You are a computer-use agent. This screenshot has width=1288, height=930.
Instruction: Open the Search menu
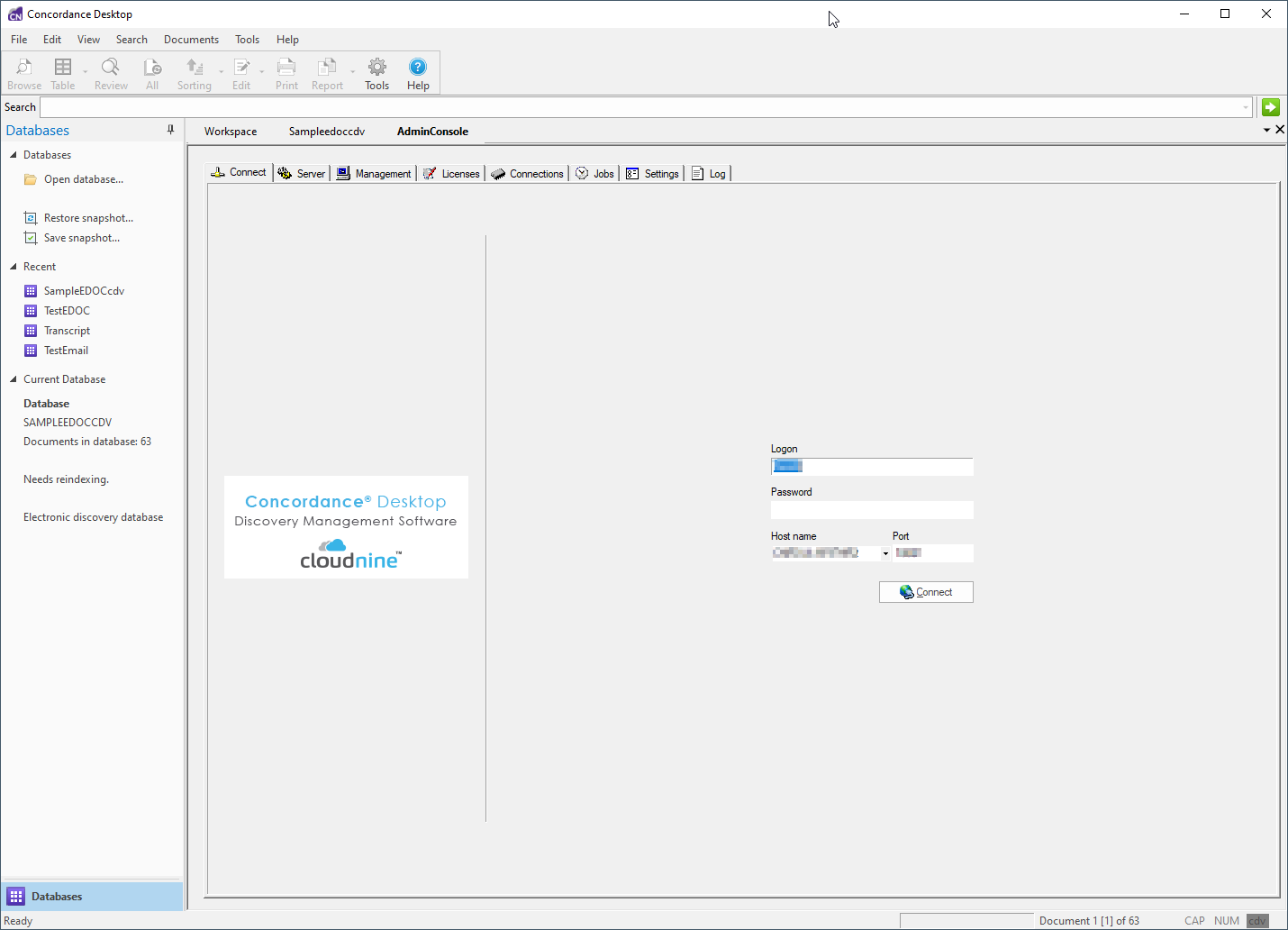click(132, 40)
